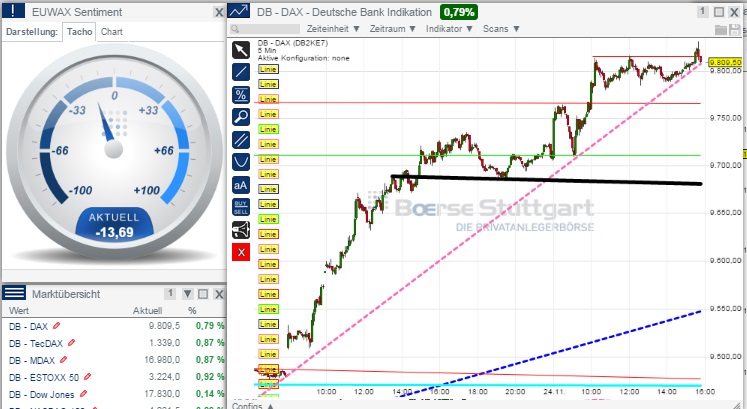Select the DB - ESTOXX 50 row

click(114, 377)
